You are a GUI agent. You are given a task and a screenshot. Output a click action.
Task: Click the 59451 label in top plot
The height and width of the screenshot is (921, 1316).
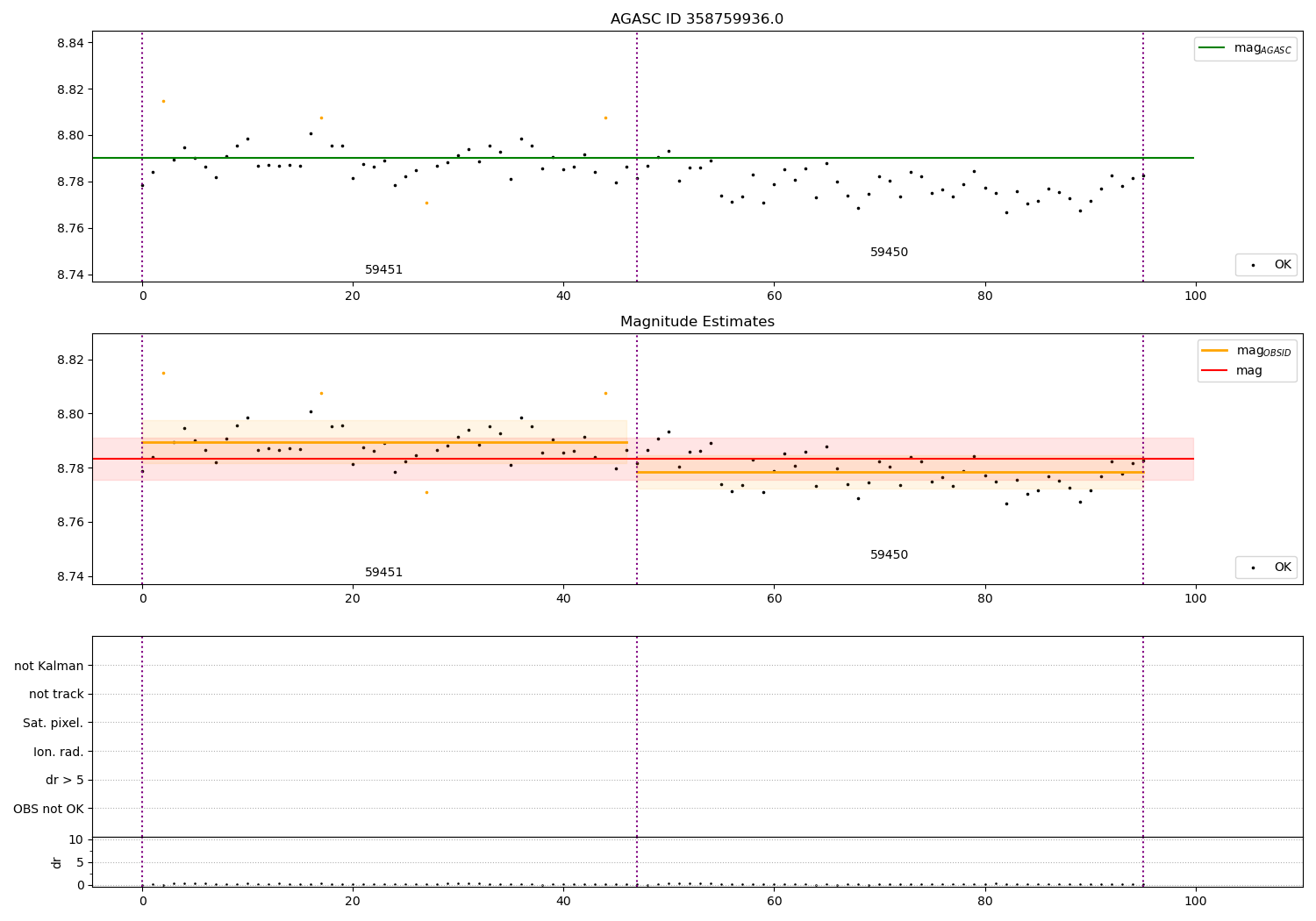(x=383, y=270)
